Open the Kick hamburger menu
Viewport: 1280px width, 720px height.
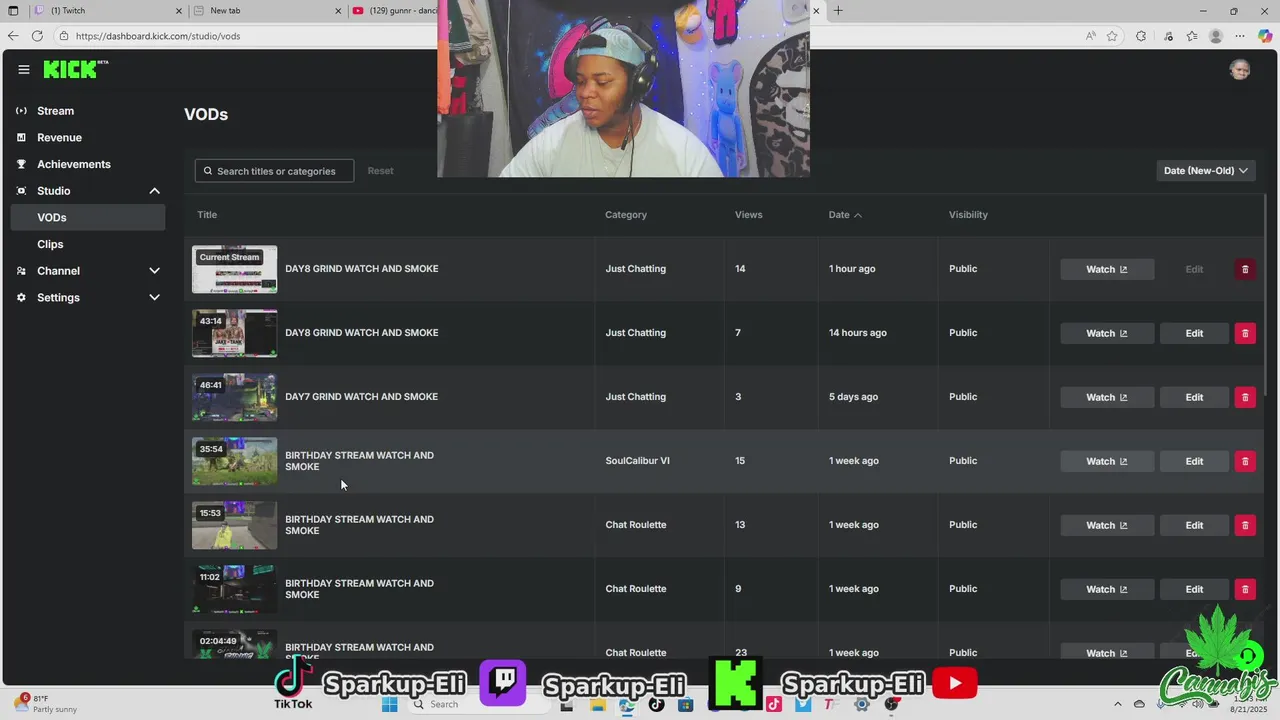pyautogui.click(x=23, y=69)
